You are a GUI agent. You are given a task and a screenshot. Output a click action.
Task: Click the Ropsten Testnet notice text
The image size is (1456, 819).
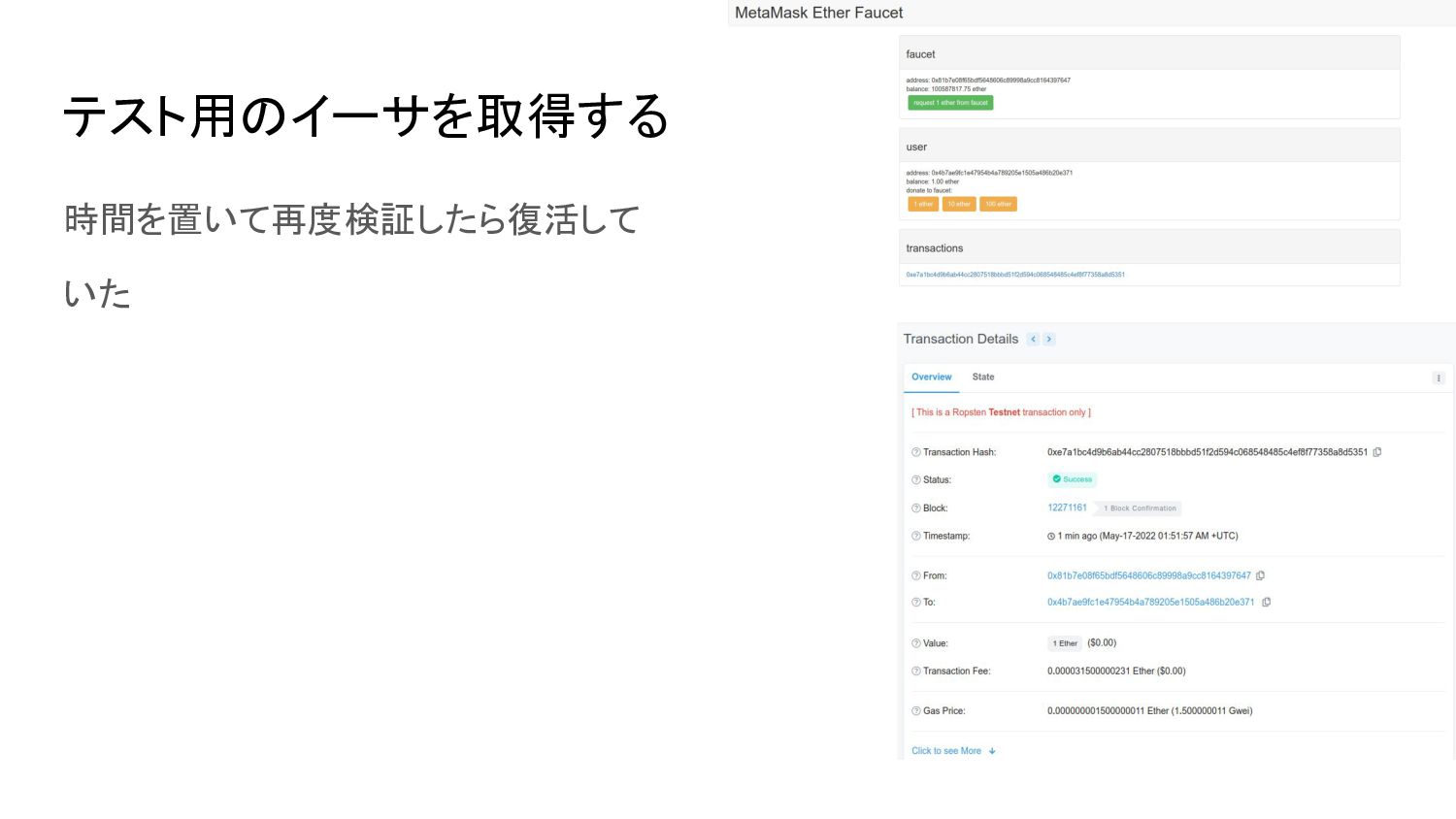pos(1001,412)
